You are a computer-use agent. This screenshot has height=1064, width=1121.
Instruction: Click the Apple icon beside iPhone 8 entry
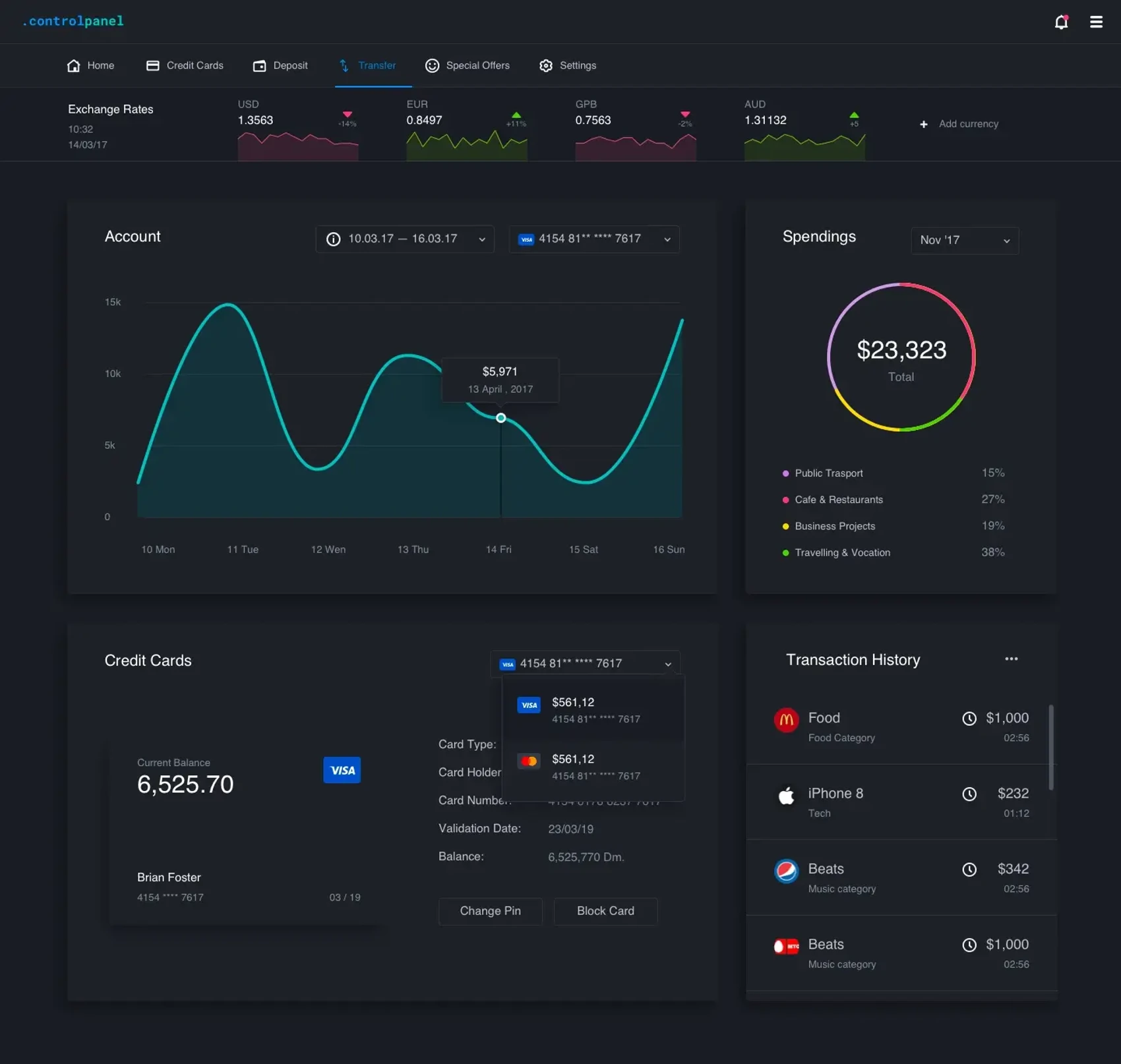click(x=786, y=794)
